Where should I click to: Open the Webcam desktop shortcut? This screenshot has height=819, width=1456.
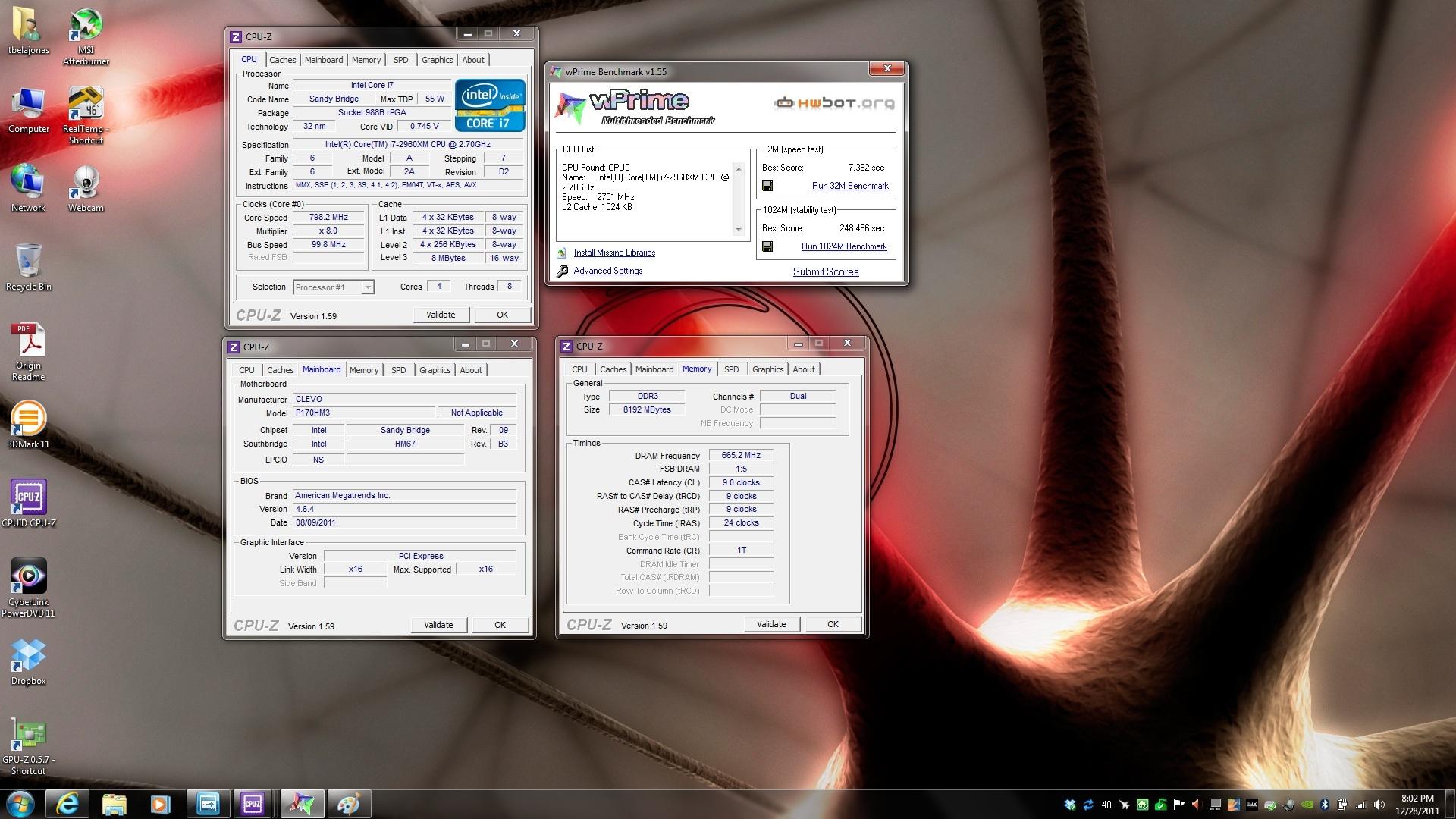point(86,188)
